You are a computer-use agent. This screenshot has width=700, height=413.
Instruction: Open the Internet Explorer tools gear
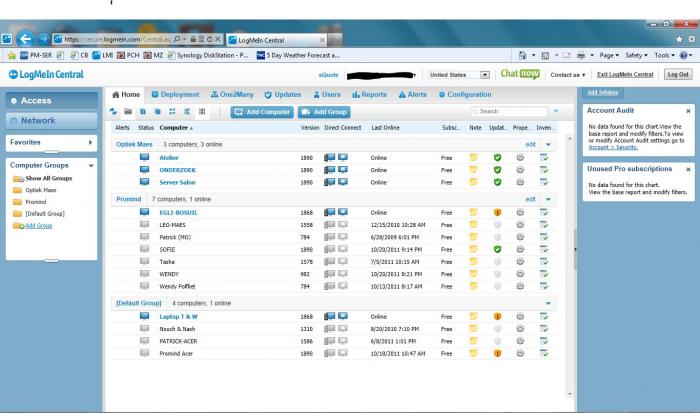pos(692,39)
